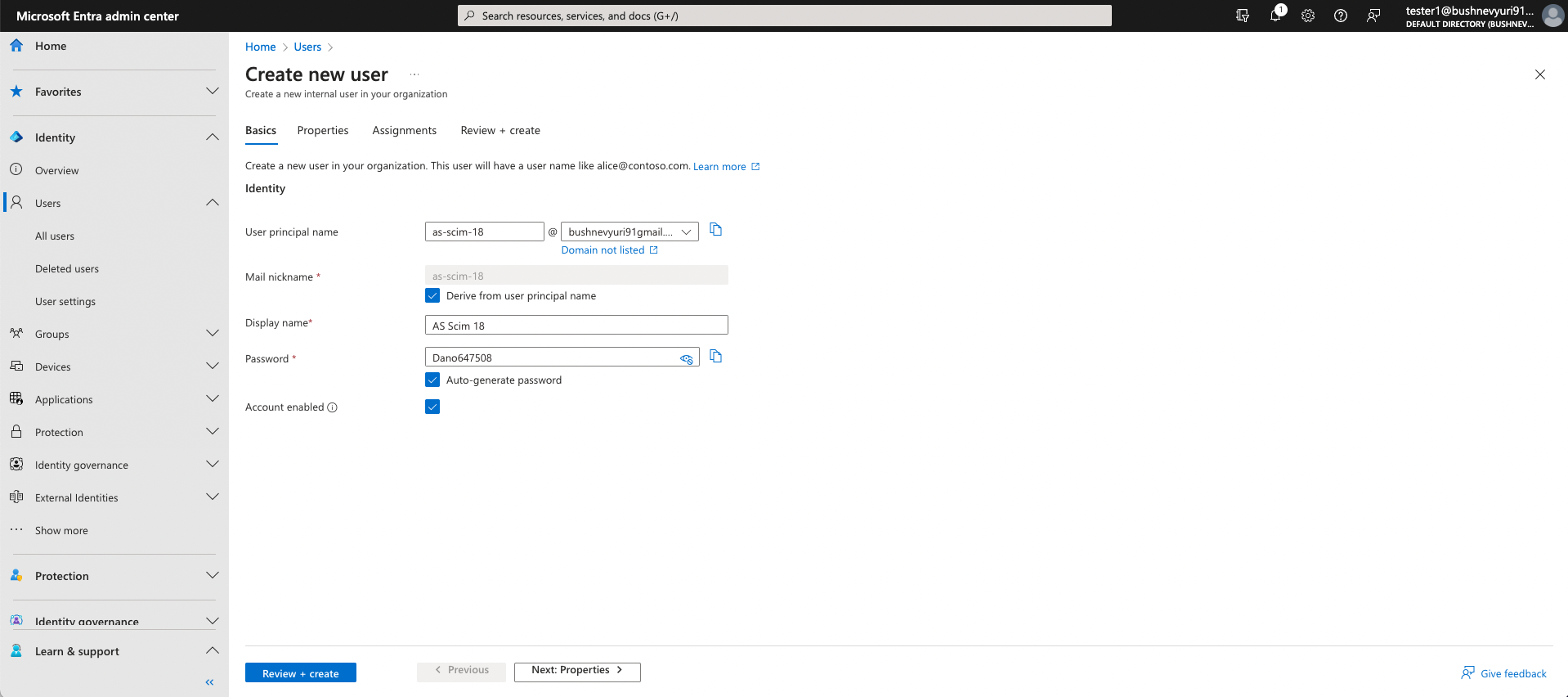
Task: Click the Identity governance icon under Identity
Action: (16, 464)
